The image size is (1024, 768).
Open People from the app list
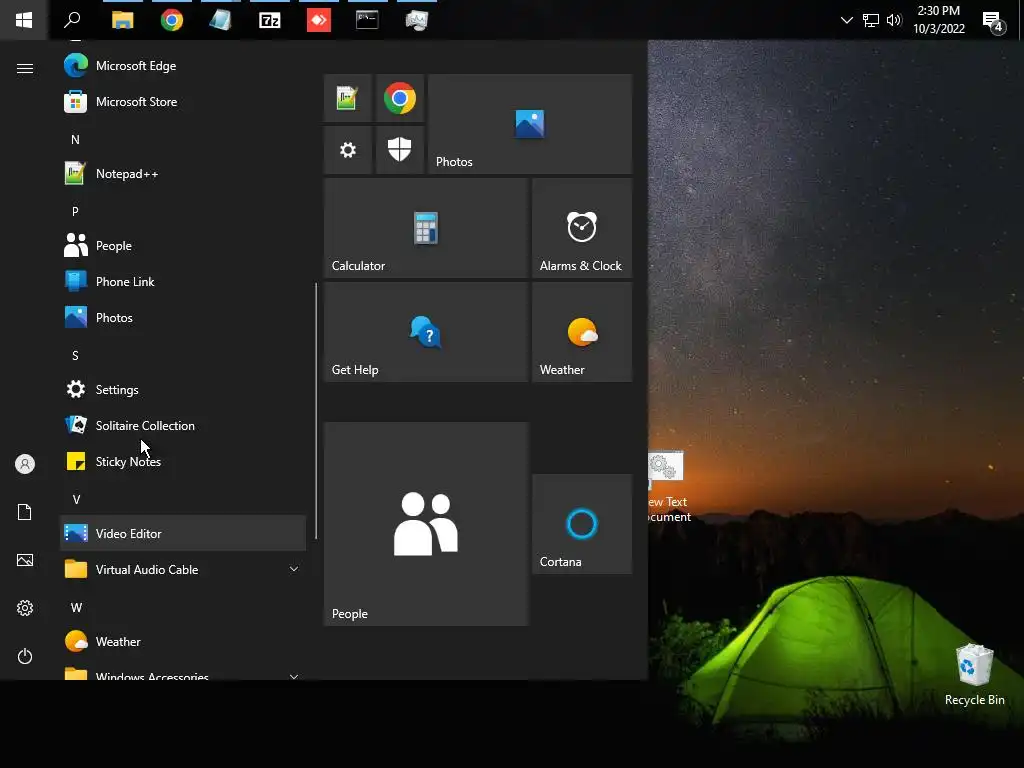click(183, 246)
